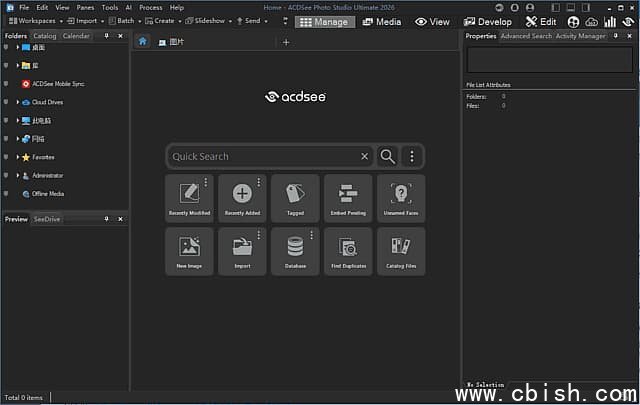Launch the Find Duplicates tool
The image size is (640, 405).
click(348, 250)
